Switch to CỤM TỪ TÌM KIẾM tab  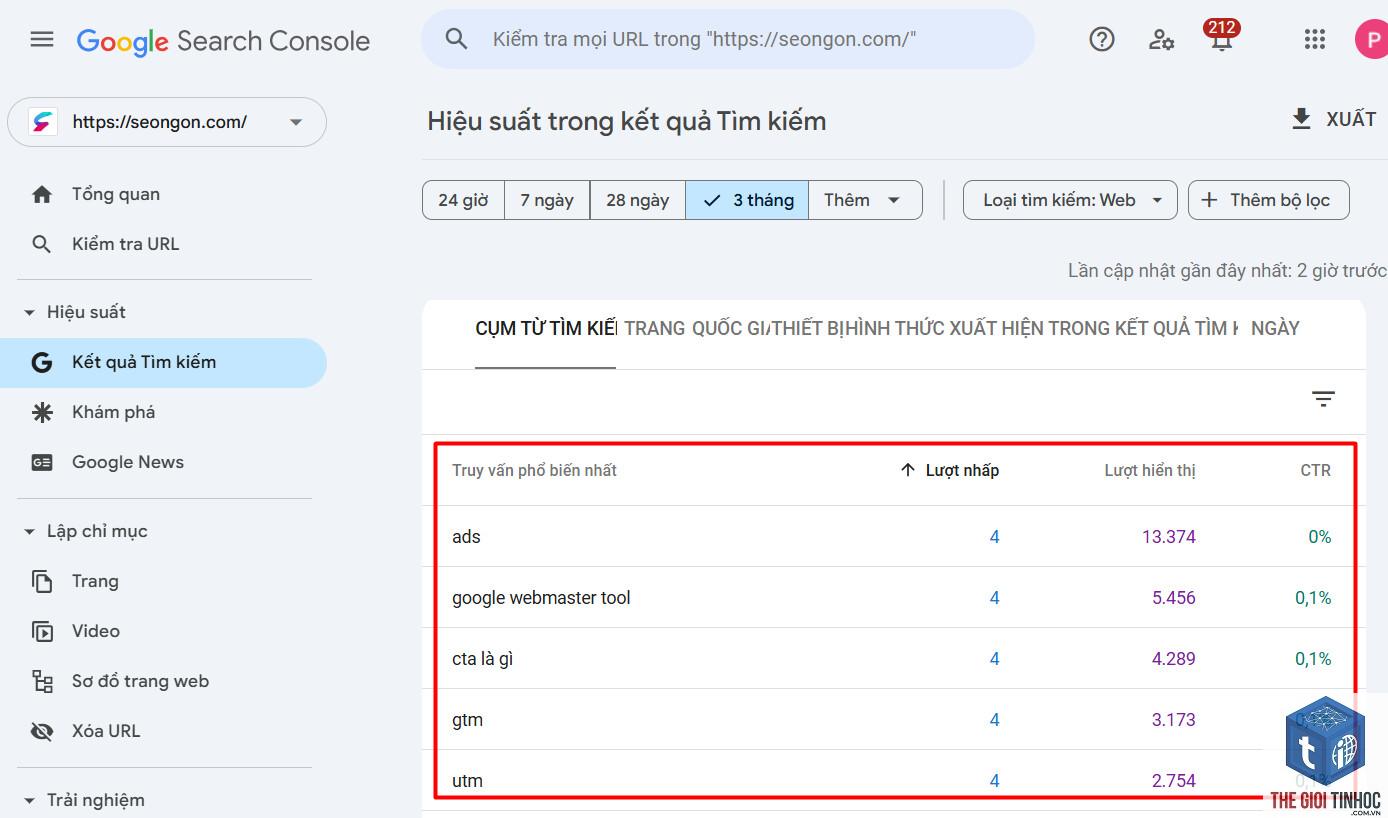(546, 328)
